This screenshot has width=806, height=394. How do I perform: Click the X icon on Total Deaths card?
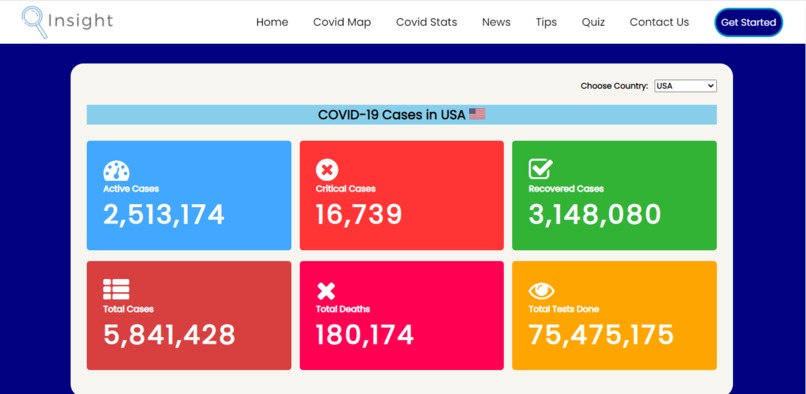[x=326, y=291]
